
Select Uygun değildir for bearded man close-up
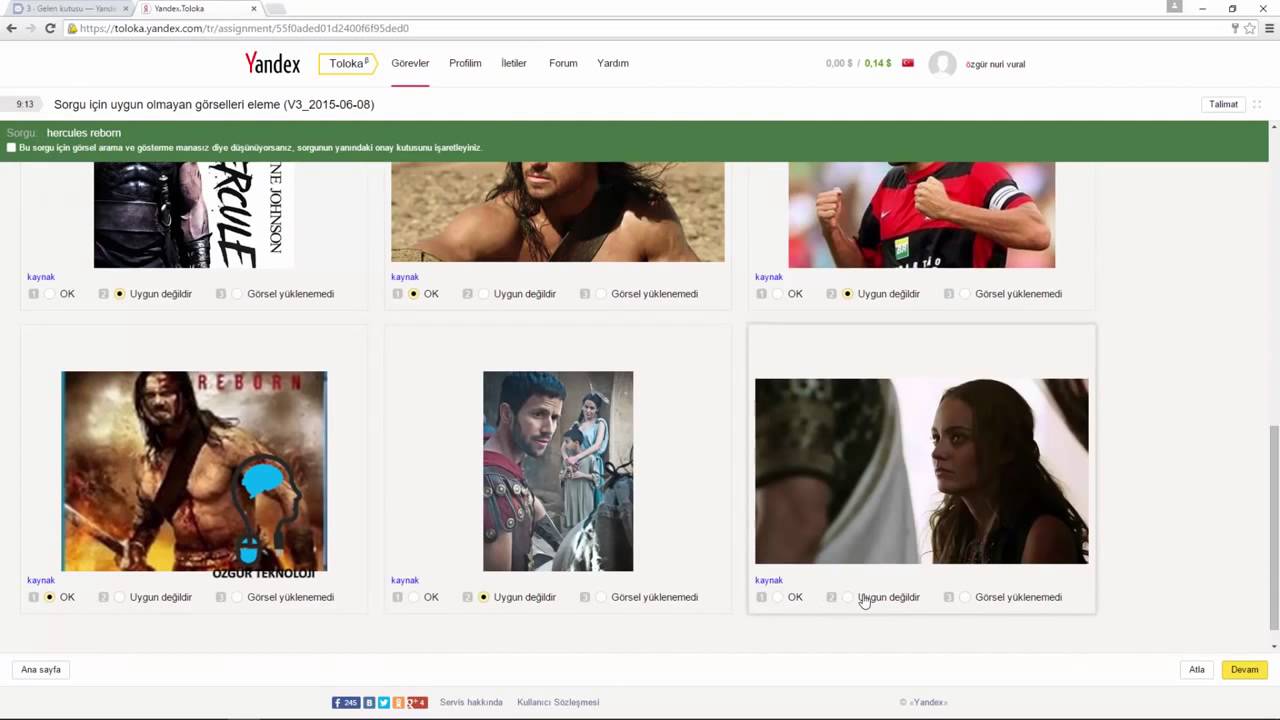(x=483, y=294)
